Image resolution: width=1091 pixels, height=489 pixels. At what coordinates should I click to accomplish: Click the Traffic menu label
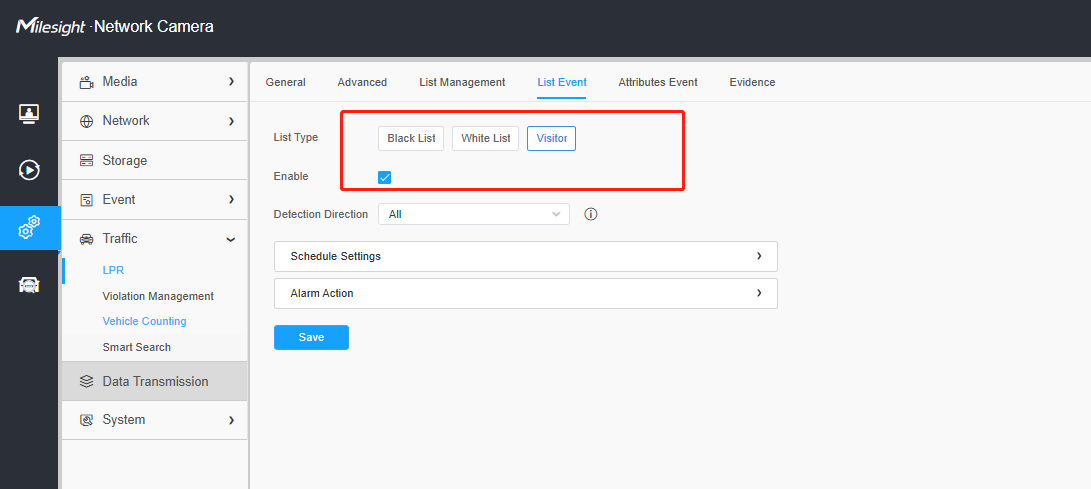click(x=120, y=239)
